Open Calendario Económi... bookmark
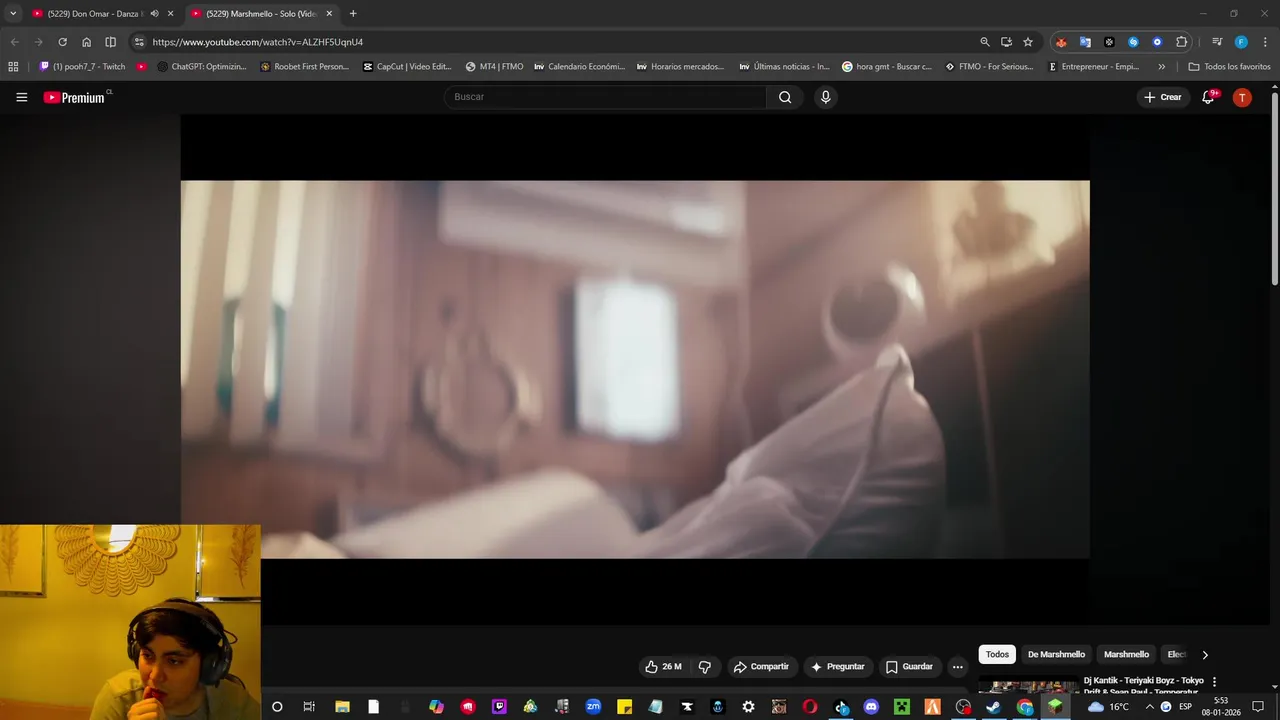This screenshot has width=1280, height=720. (580, 67)
